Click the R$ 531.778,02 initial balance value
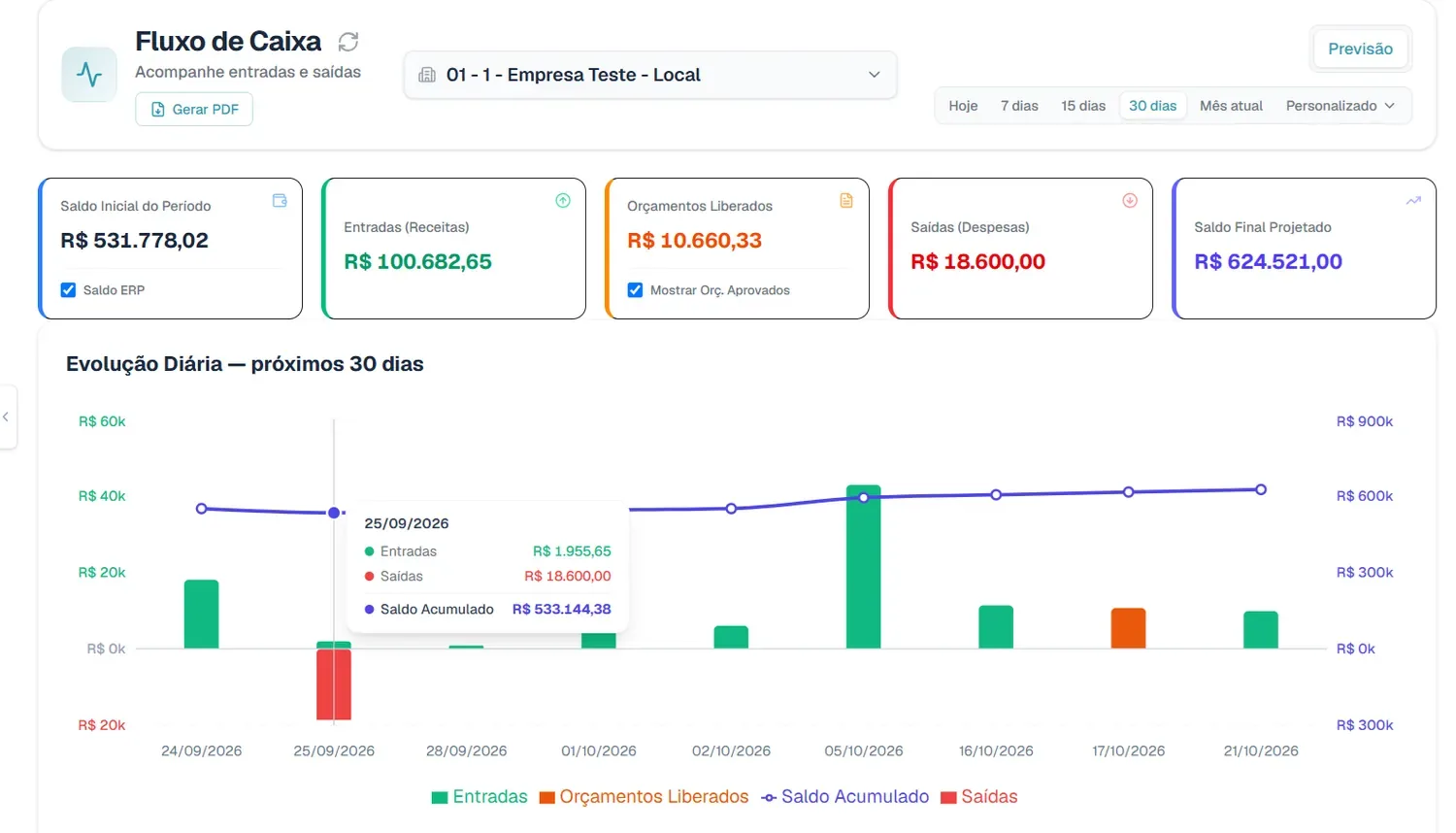The height and width of the screenshot is (833, 1456). [x=134, y=241]
